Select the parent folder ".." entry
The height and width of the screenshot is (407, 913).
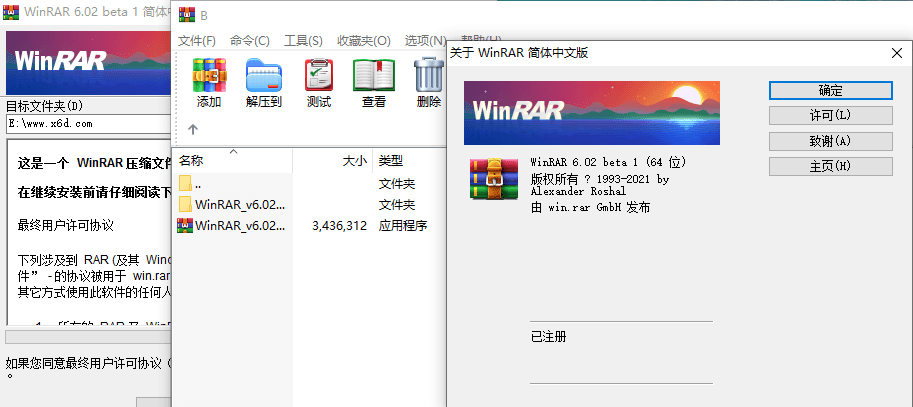tap(197, 184)
